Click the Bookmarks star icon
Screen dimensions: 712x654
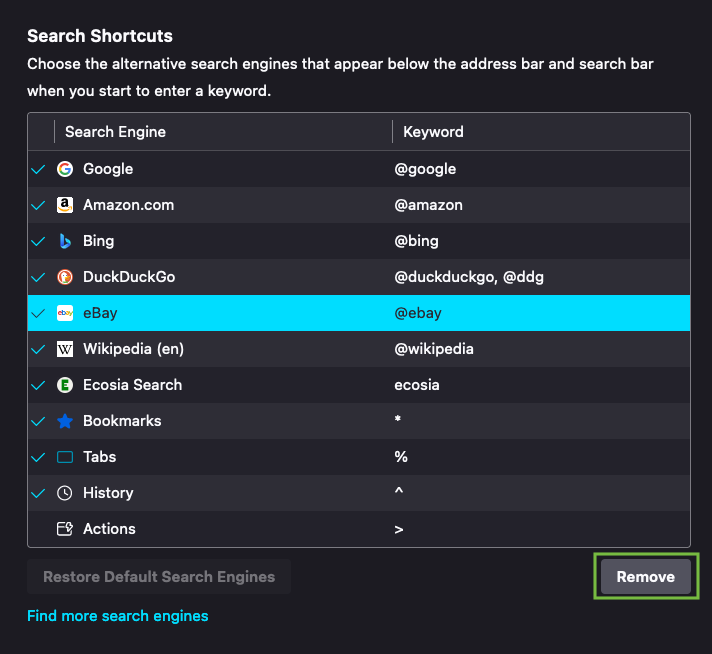click(65, 421)
